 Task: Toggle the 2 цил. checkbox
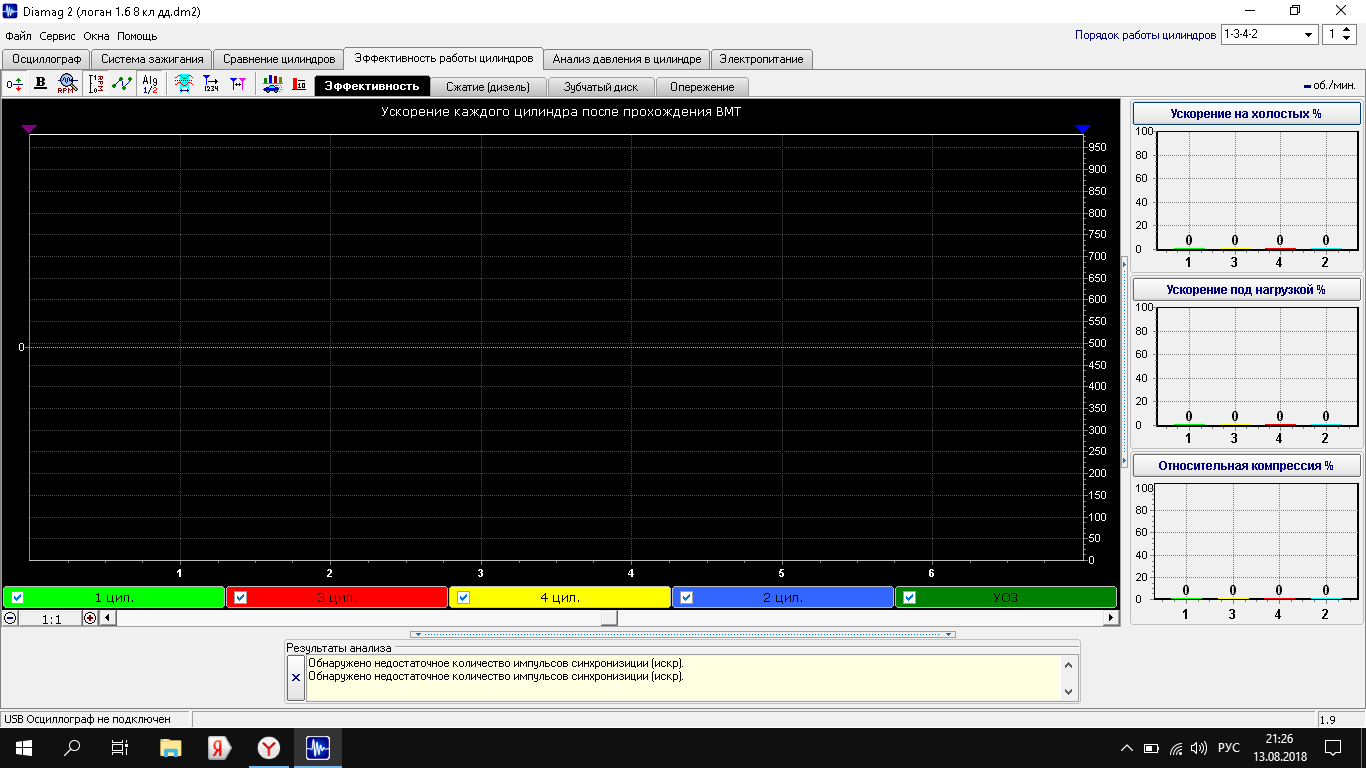(686, 598)
